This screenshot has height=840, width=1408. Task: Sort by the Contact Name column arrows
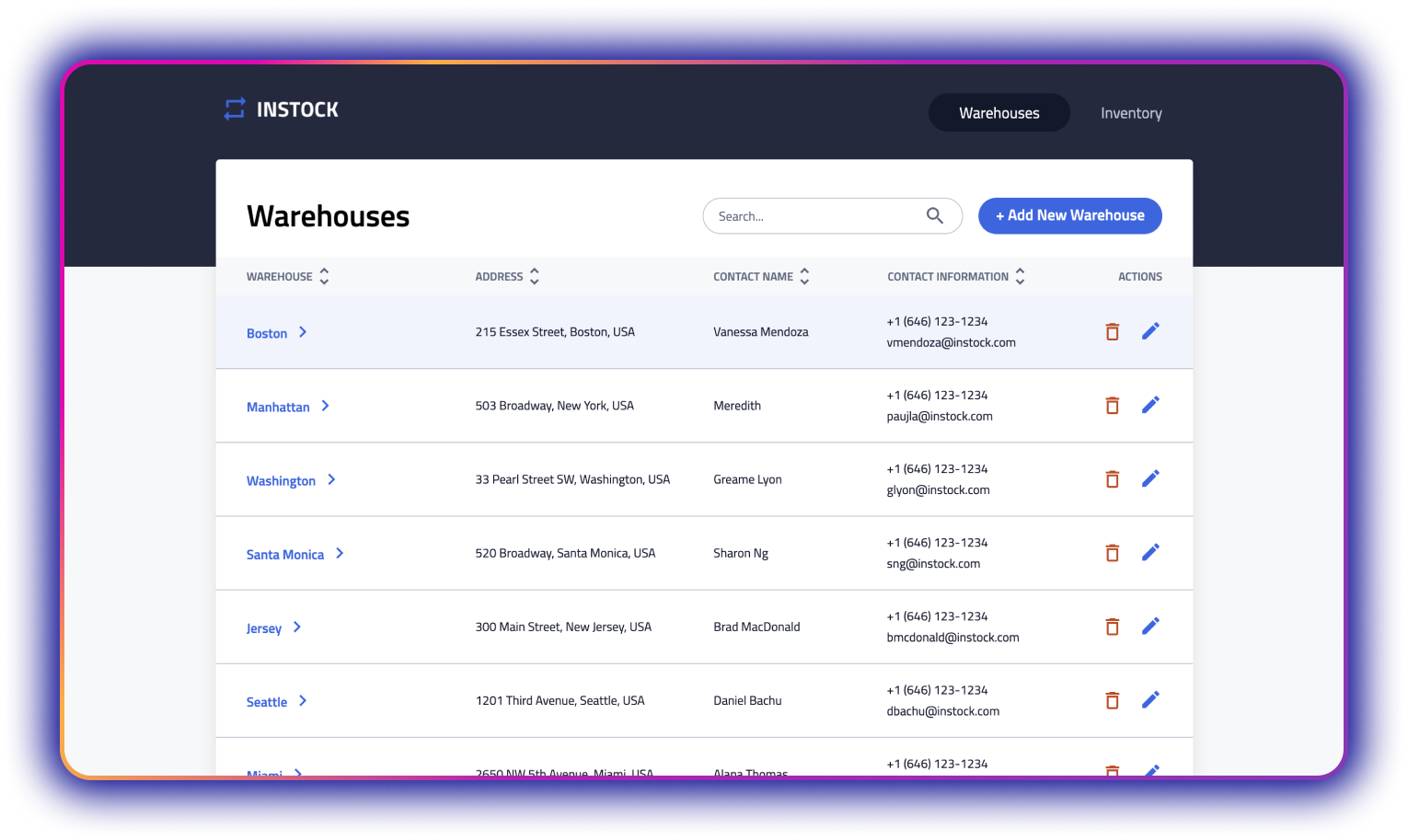tap(804, 276)
